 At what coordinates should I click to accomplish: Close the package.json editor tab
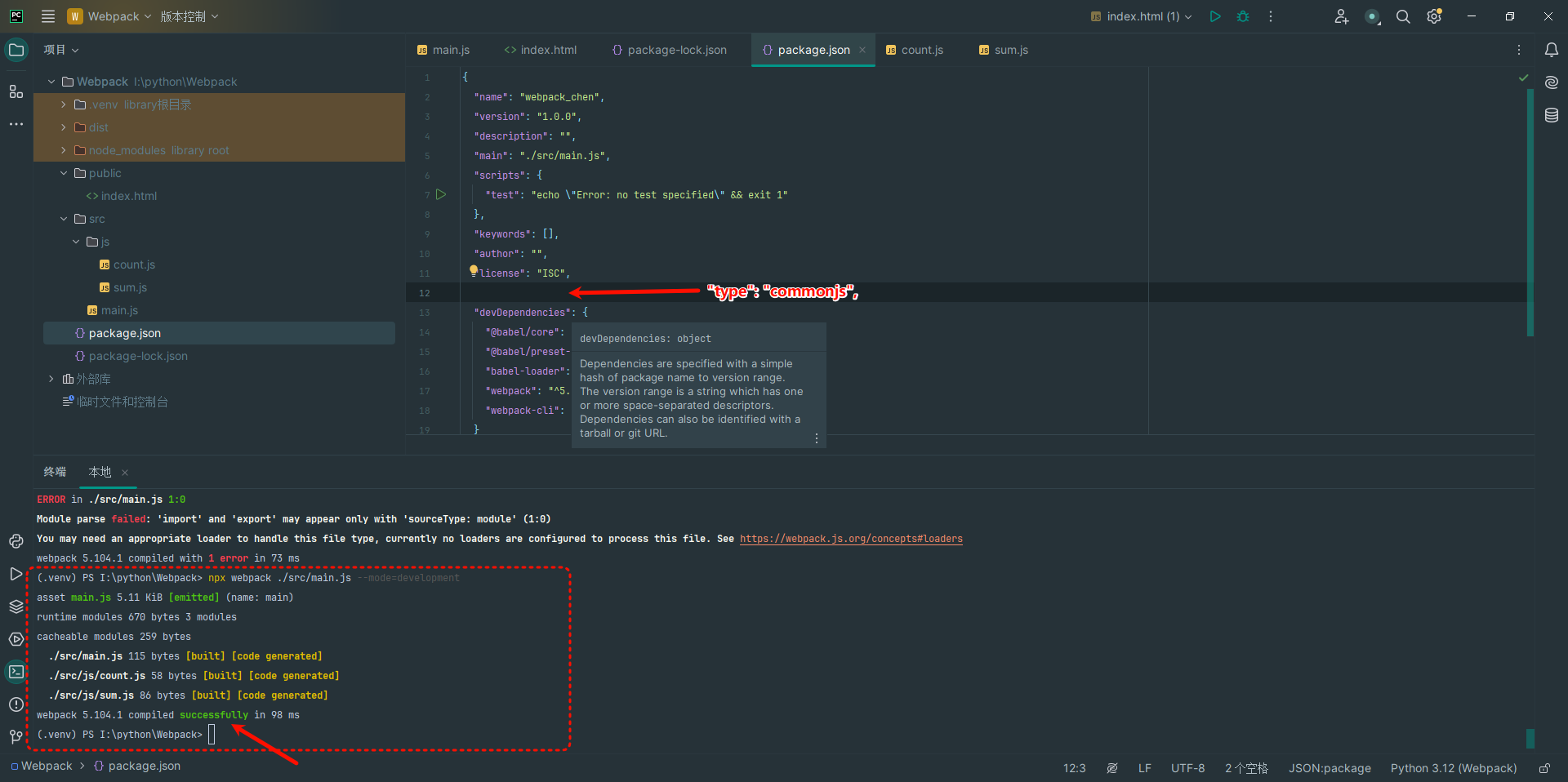pos(862,50)
